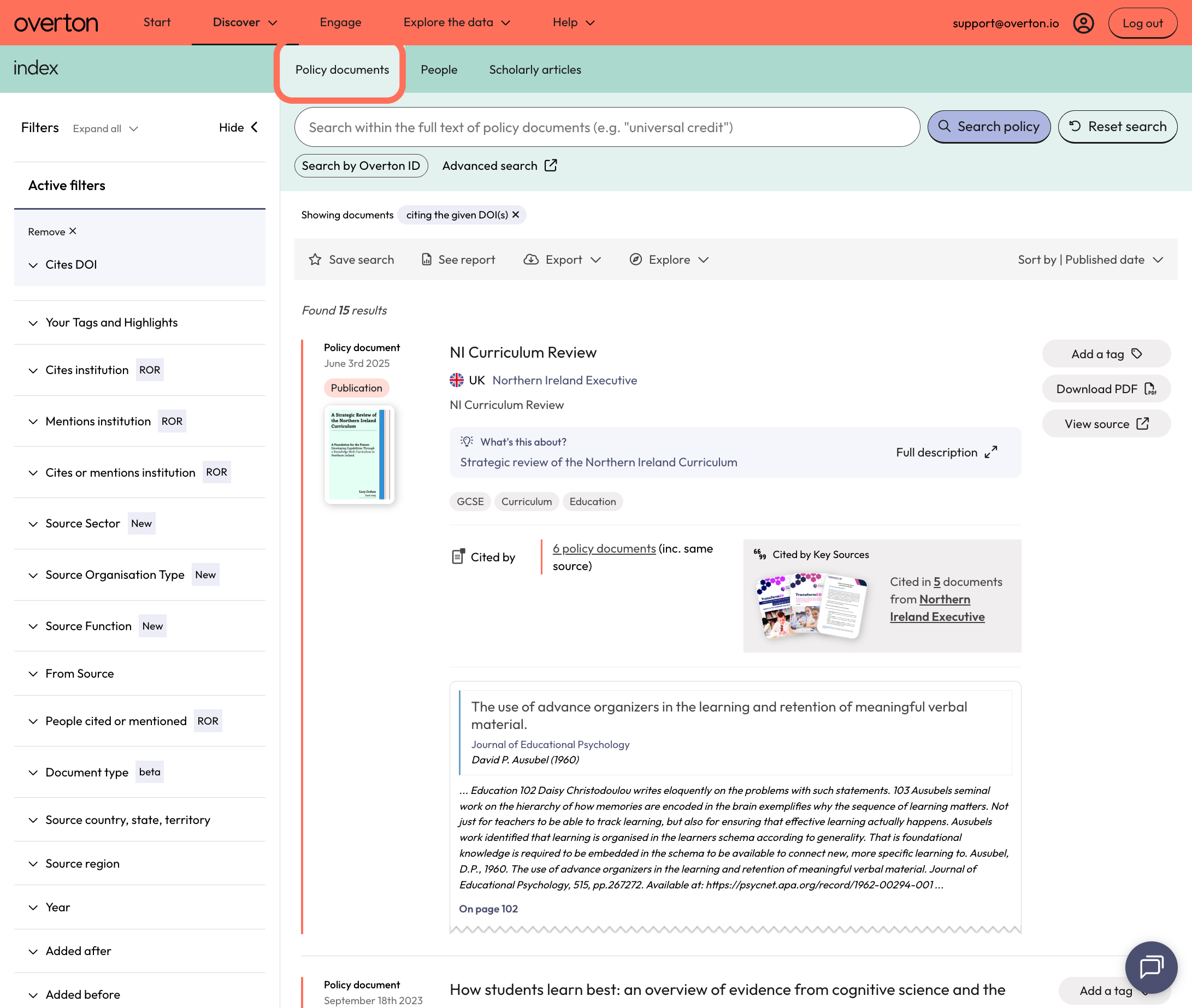Switch to the People tab
Image resolution: width=1192 pixels, height=1008 pixels.
[x=439, y=69]
